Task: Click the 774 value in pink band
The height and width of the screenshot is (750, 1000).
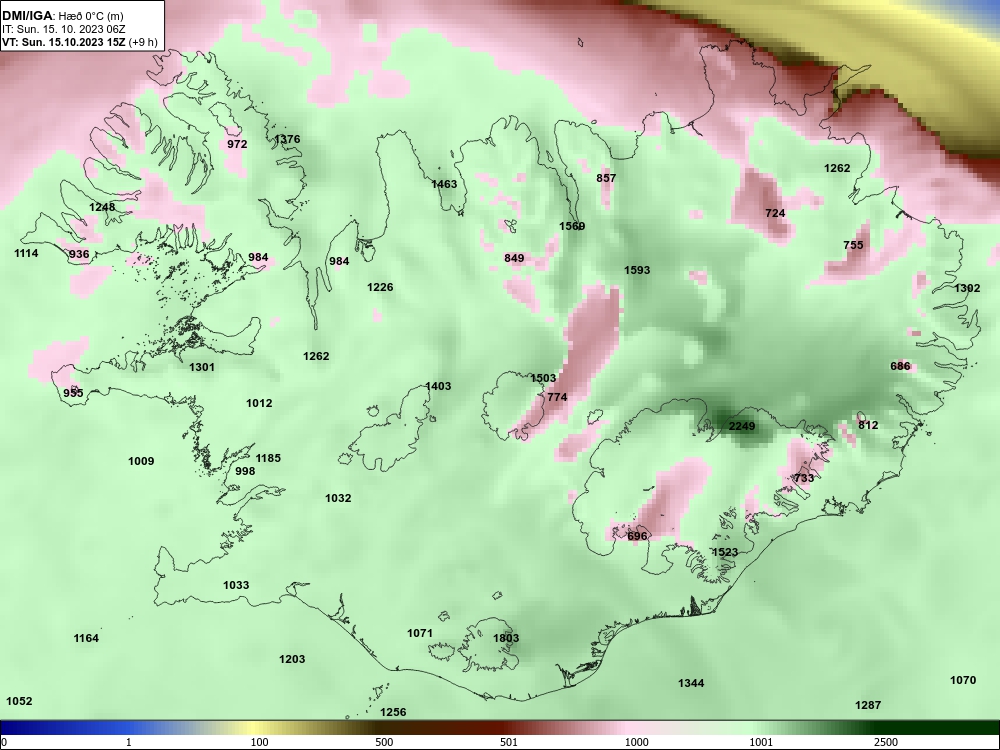Action: coord(557,397)
